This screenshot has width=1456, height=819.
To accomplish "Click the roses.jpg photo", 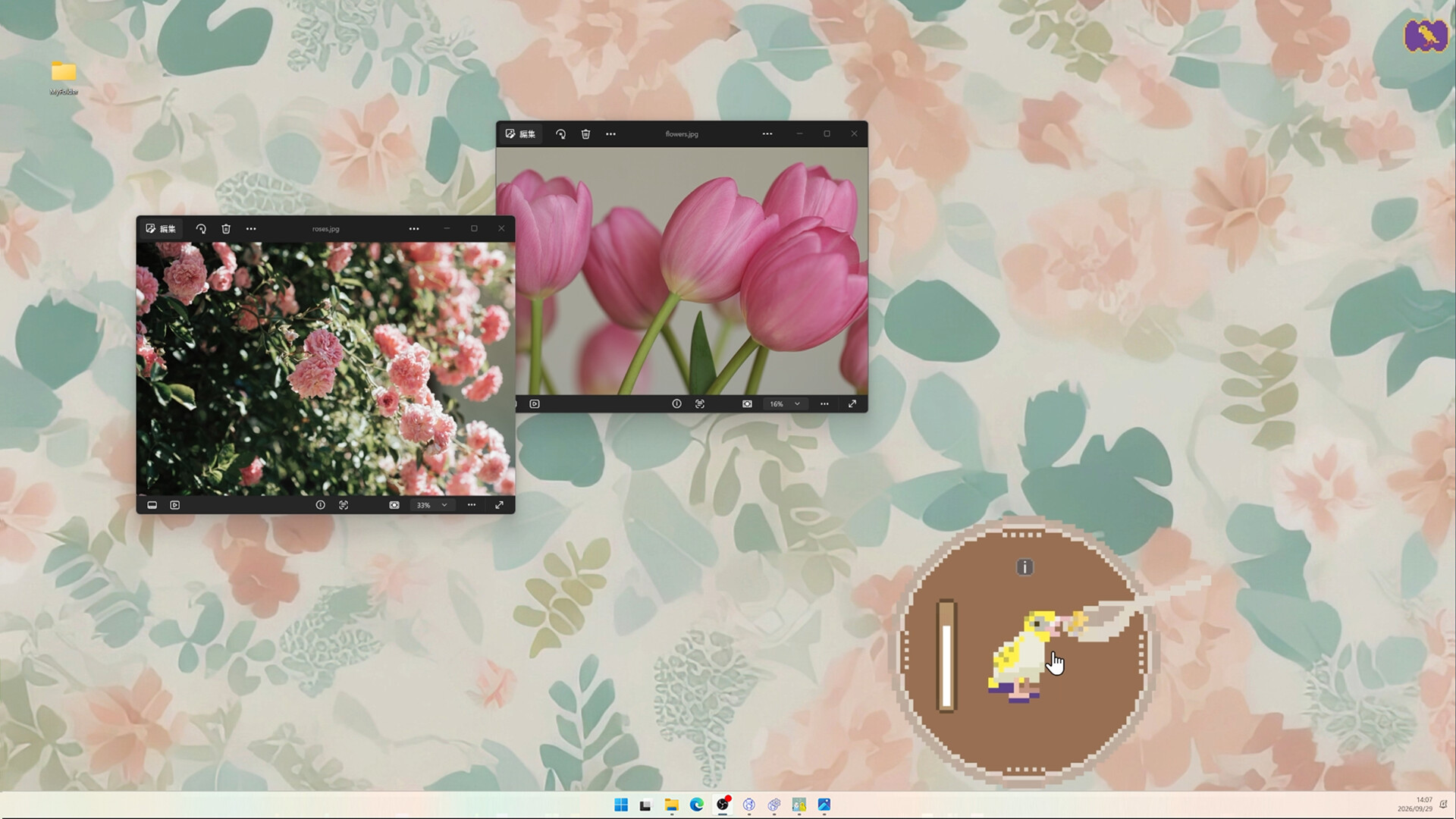I will [x=325, y=369].
